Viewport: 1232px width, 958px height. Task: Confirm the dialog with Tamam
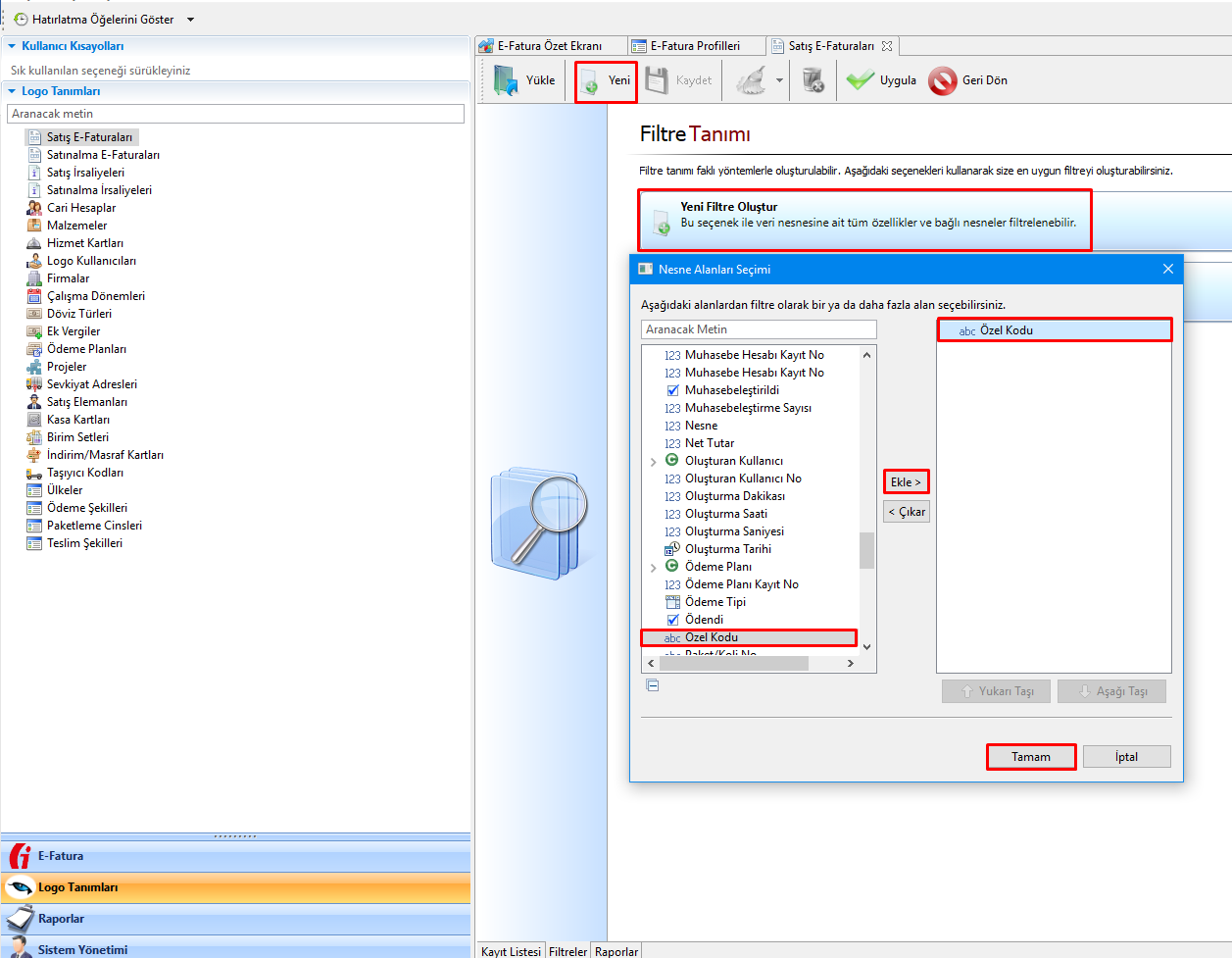[x=1030, y=757]
